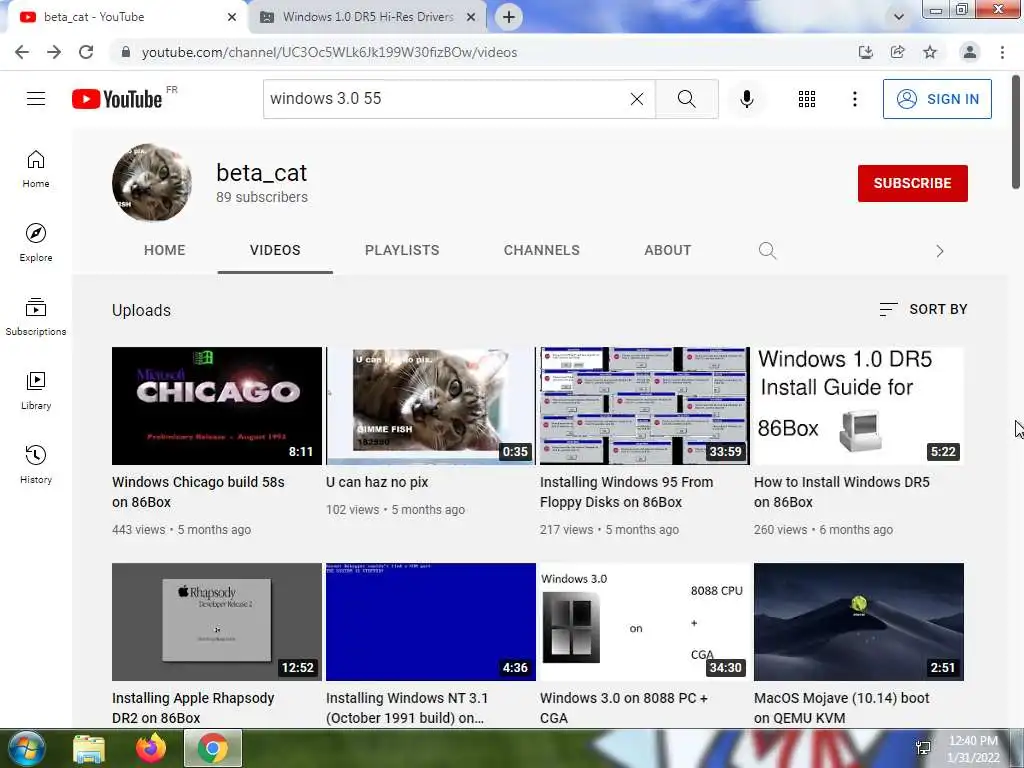Image resolution: width=1024 pixels, height=768 pixels.
Task: Open YouTube settings three-dot menu
Action: 855,99
